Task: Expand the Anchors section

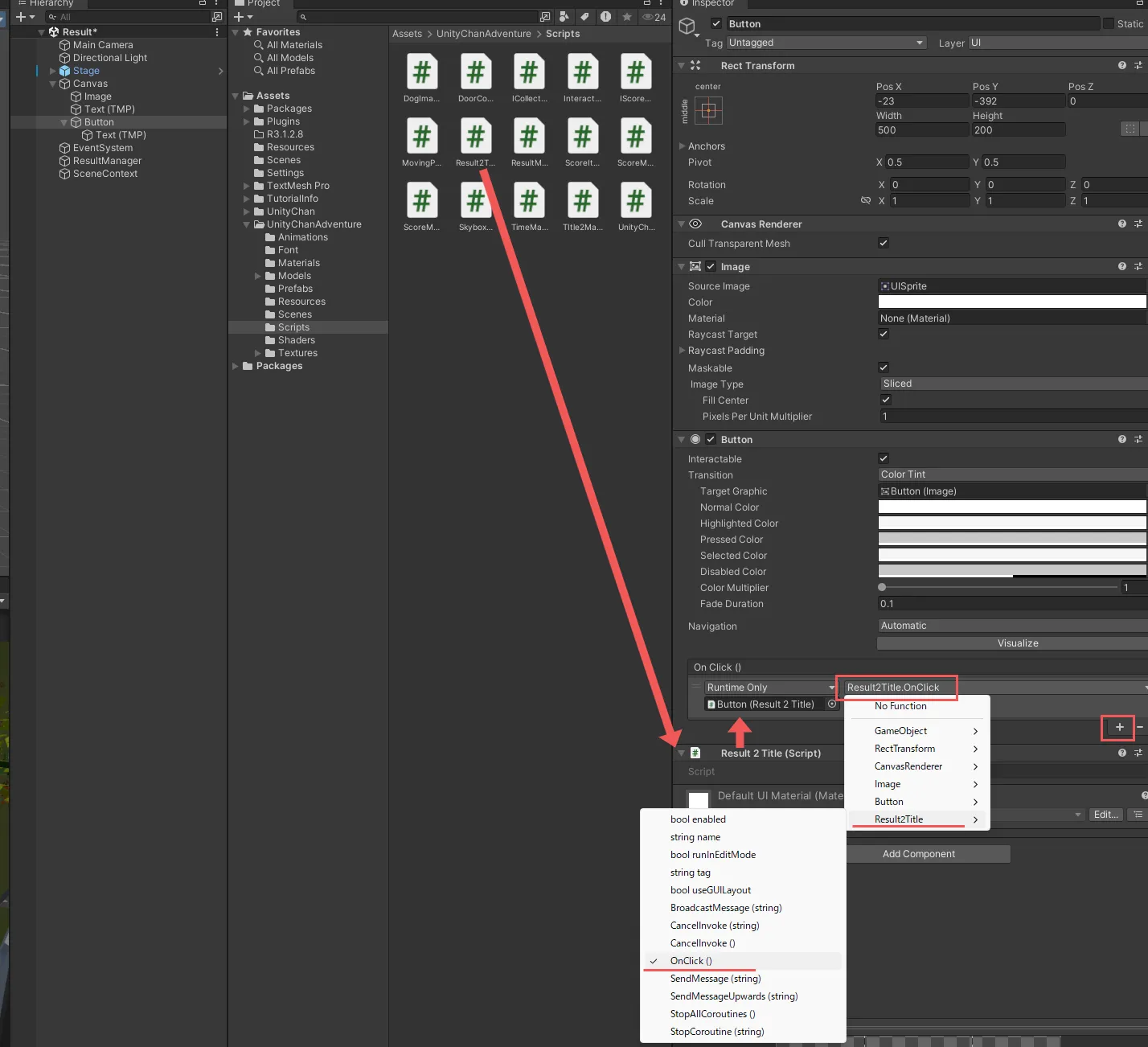Action: [x=683, y=146]
